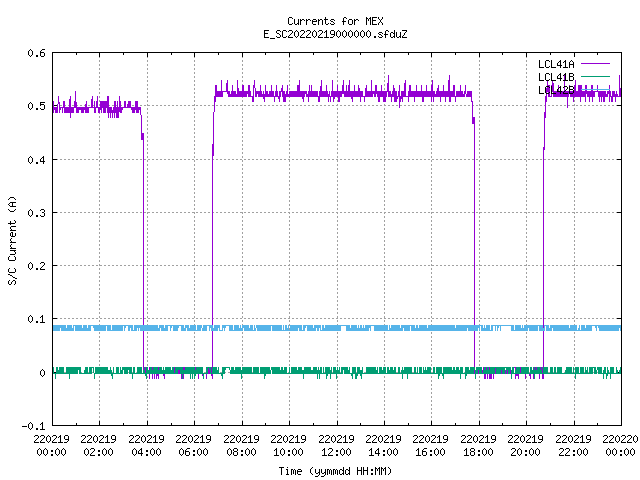This screenshot has height=480, width=640.
Task: Click the 08:00 time-axis tick label
Action: point(241,452)
